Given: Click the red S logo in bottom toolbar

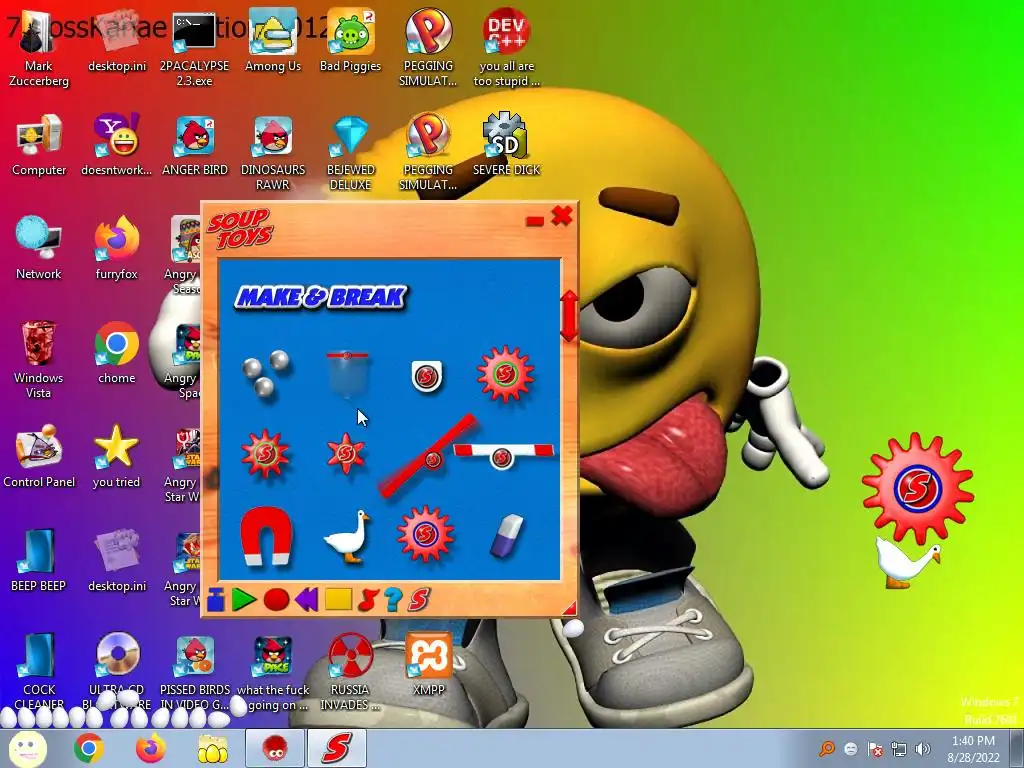Looking at the screenshot, I should [x=419, y=599].
